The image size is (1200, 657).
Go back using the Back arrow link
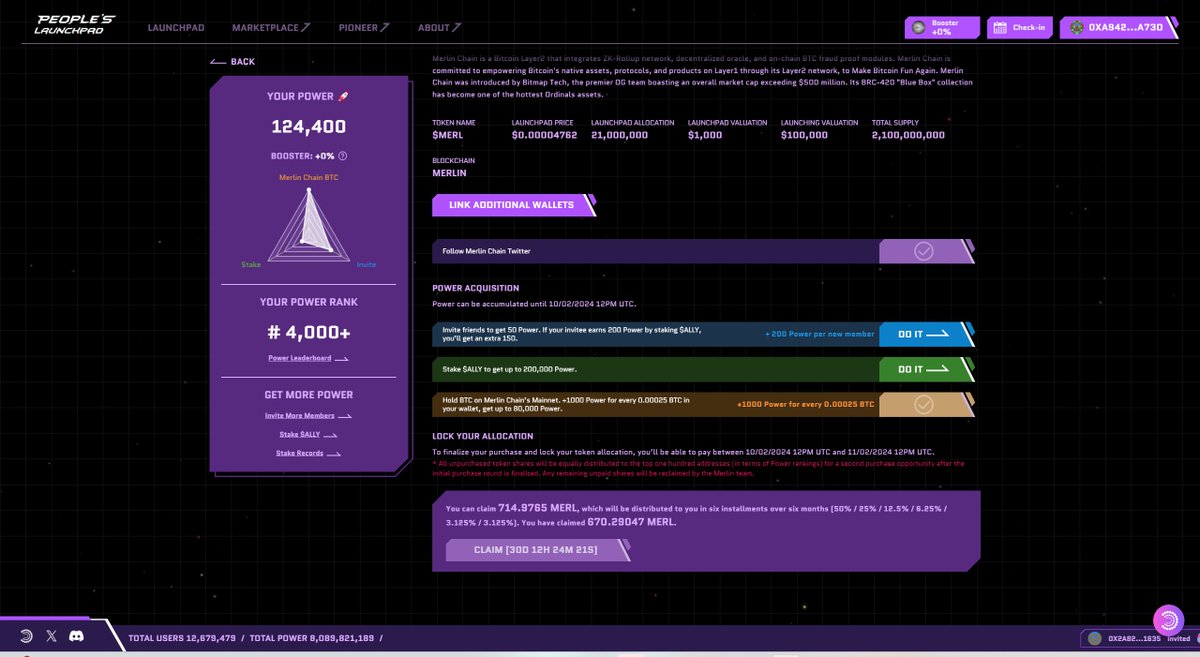coord(232,62)
